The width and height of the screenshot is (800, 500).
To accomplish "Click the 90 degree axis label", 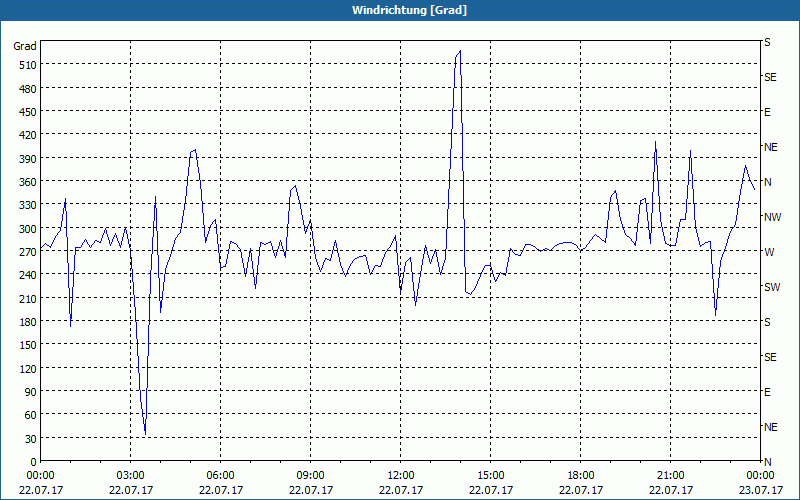I will (x=31, y=392).
